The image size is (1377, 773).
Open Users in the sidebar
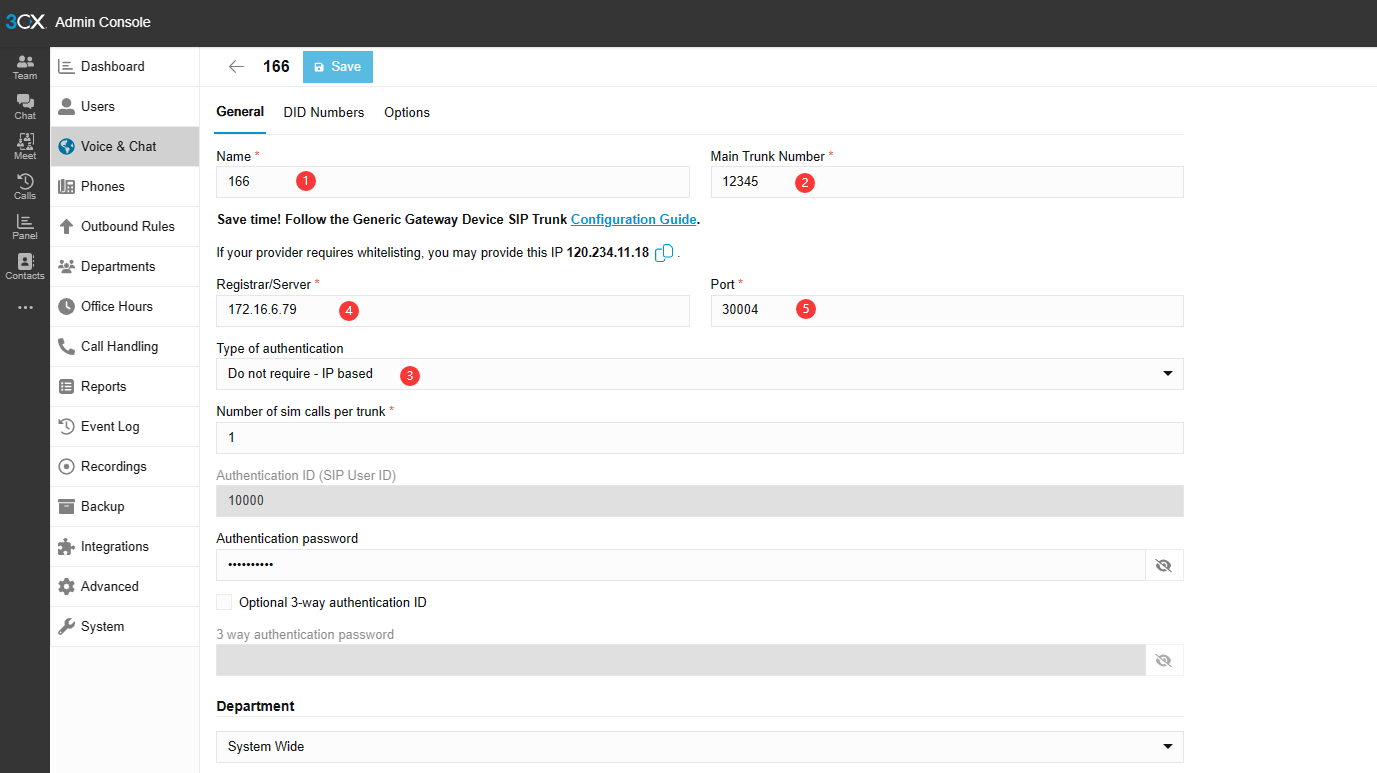coord(125,107)
